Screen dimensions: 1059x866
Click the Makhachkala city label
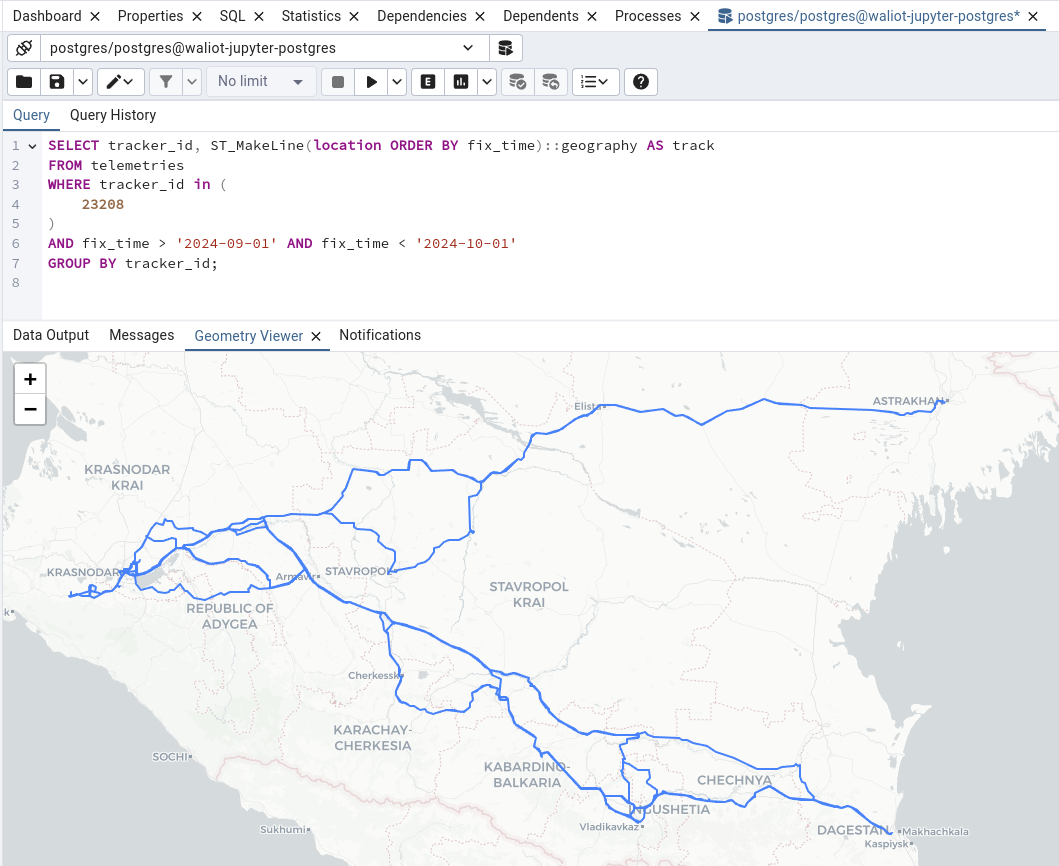[935, 832]
